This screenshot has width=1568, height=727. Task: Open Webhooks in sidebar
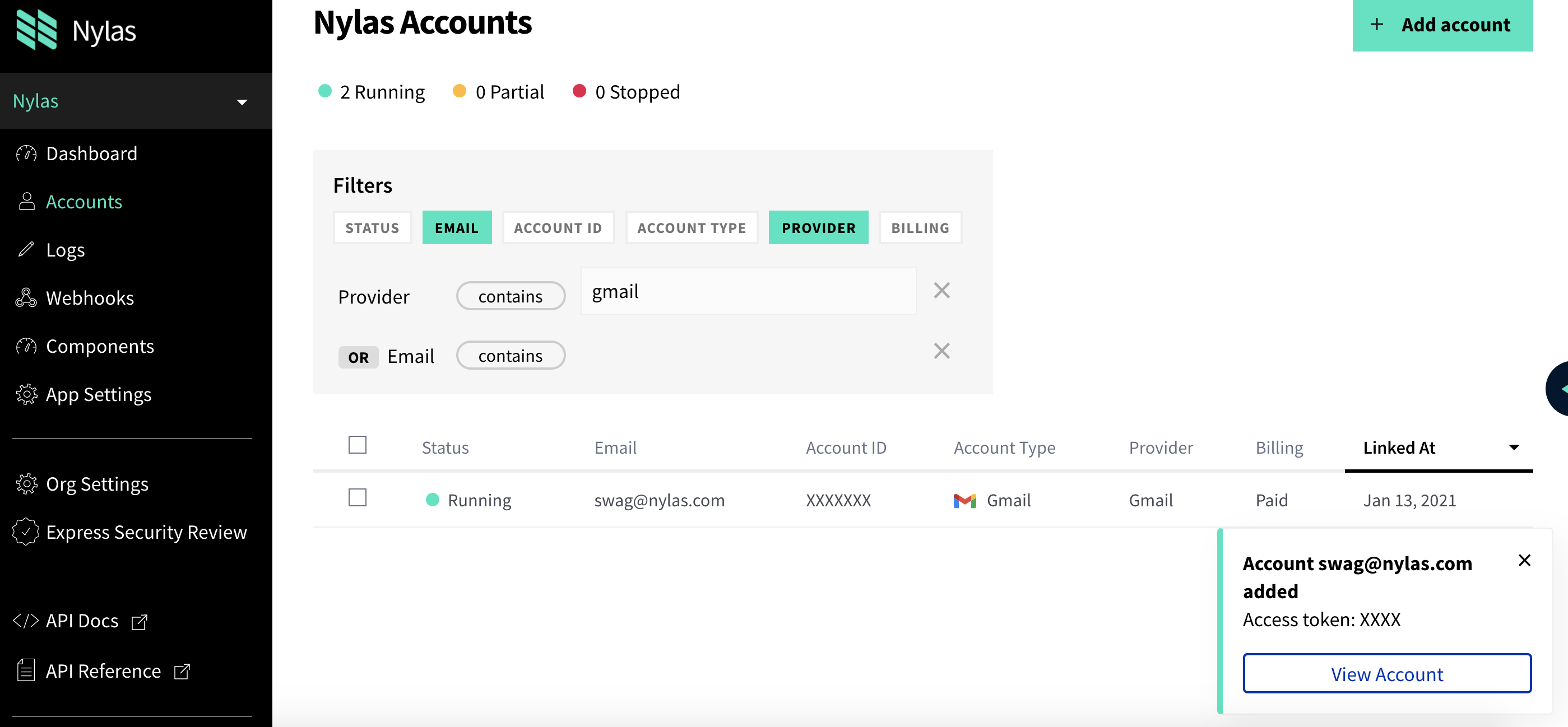(90, 298)
